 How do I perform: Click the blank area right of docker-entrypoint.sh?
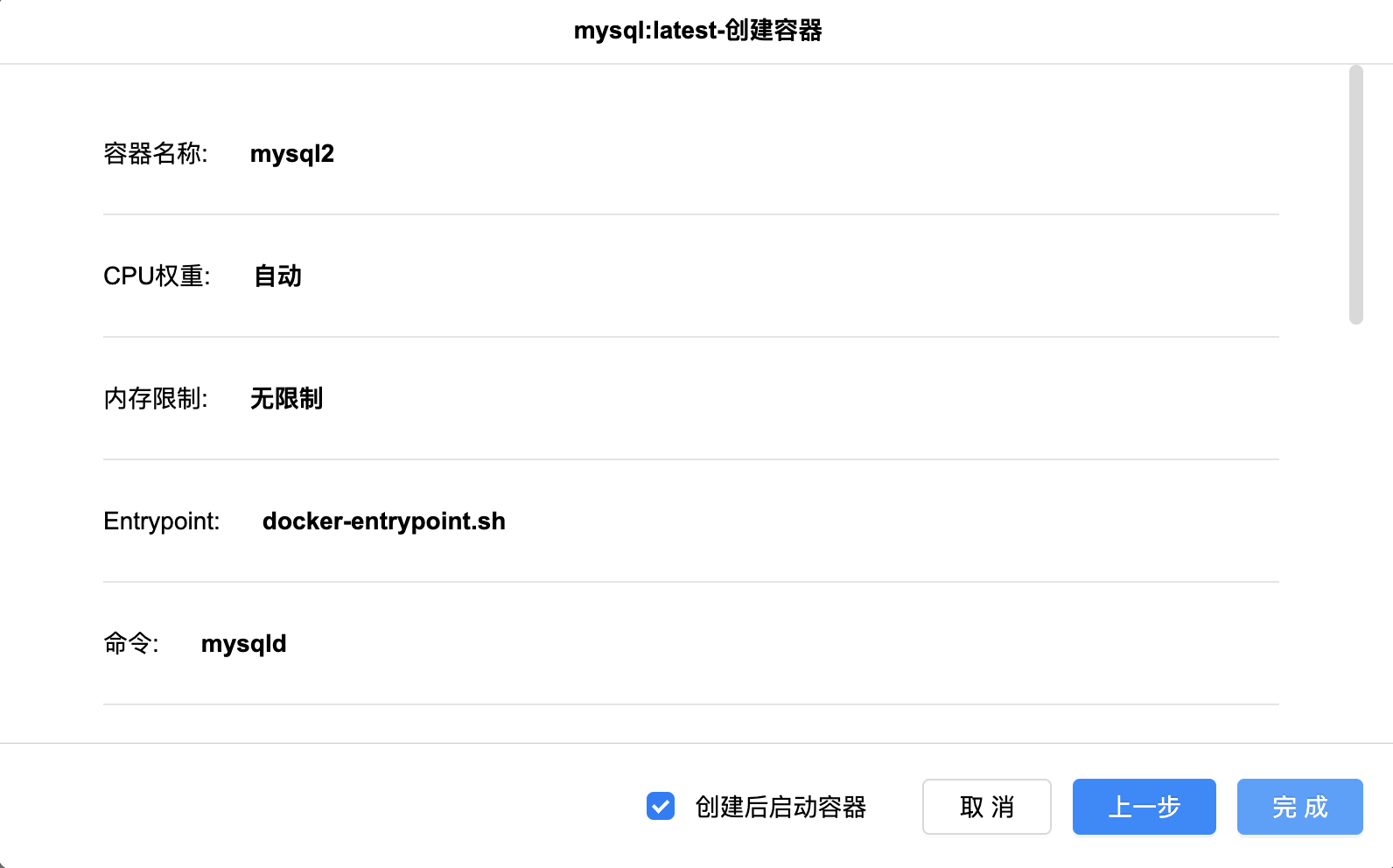875,521
